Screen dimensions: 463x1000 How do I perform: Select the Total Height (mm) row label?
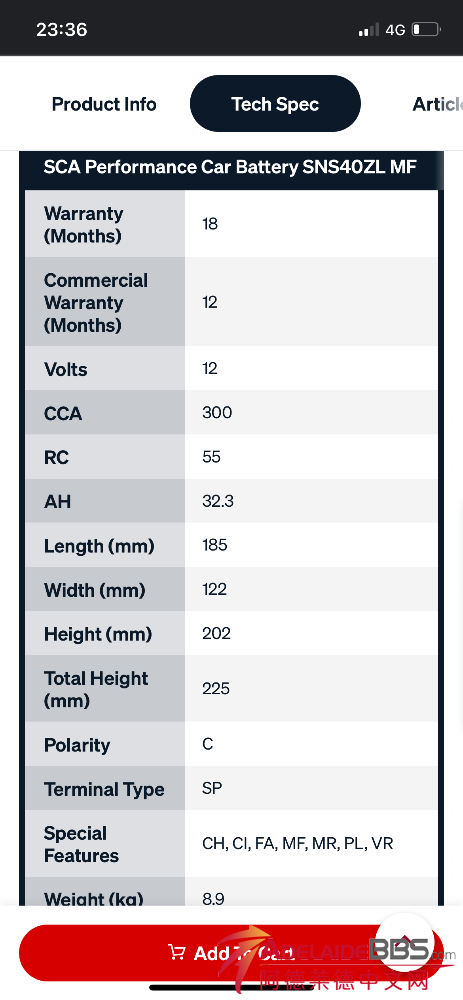coord(96,689)
